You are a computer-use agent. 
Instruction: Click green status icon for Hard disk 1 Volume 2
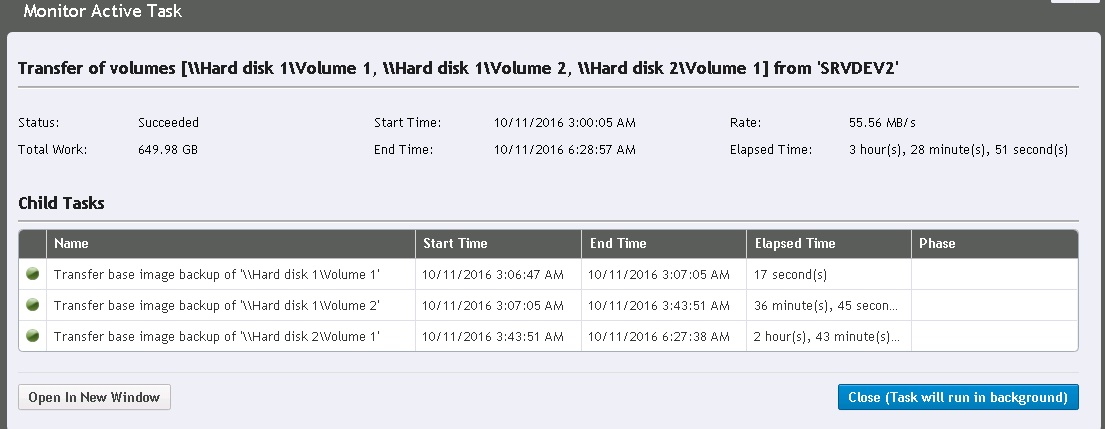(x=32, y=305)
